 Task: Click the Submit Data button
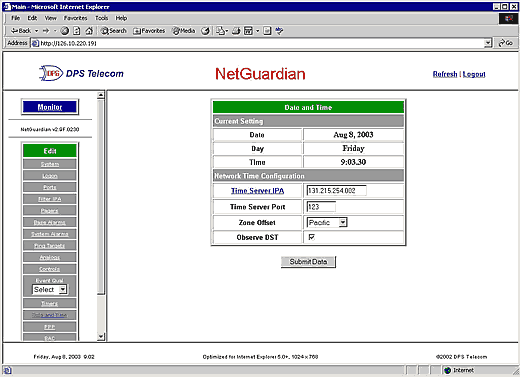coord(308,262)
